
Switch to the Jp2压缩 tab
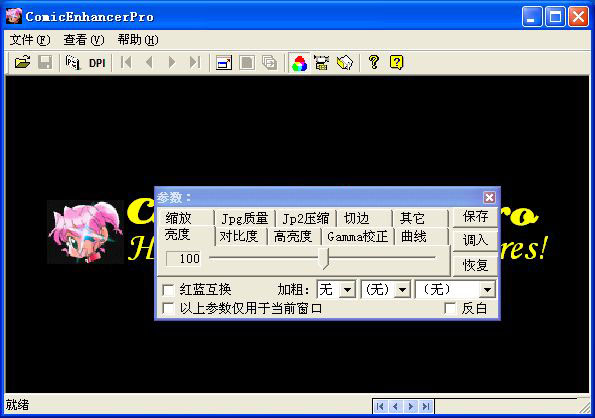[306, 218]
